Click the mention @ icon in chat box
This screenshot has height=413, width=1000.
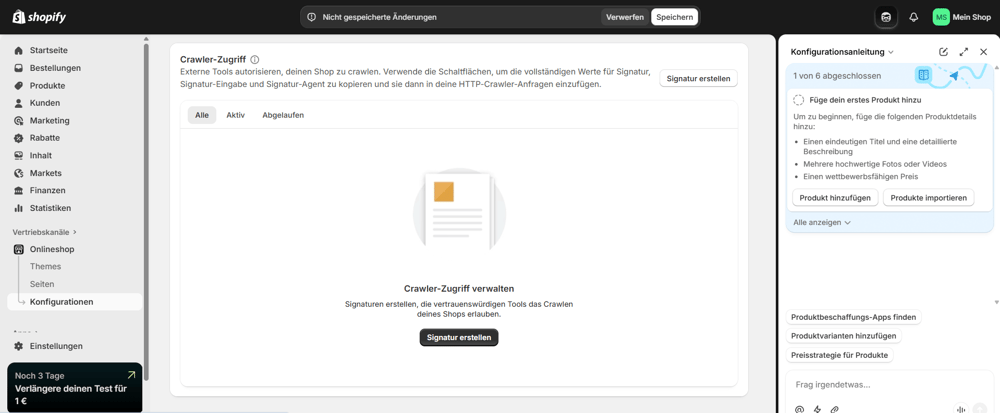point(799,409)
